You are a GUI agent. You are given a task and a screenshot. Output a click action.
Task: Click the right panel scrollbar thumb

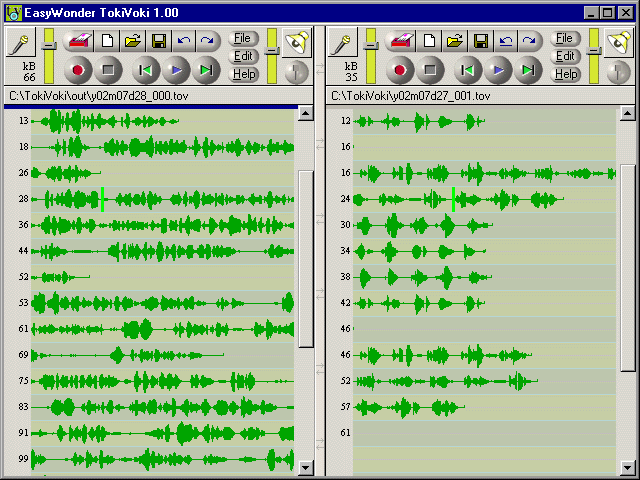click(628, 268)
